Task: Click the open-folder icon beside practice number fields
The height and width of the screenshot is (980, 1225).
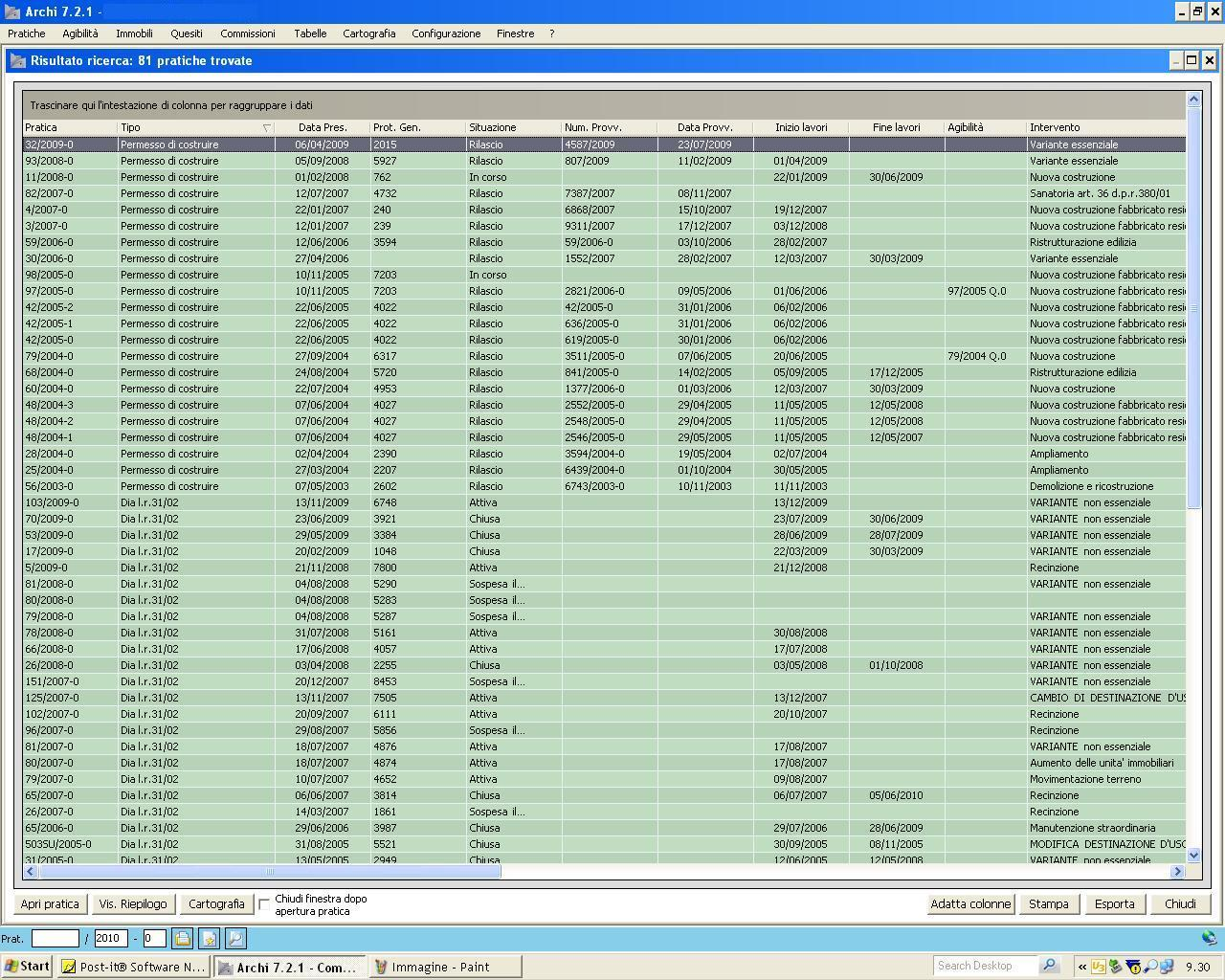Action: coord(183,939)
